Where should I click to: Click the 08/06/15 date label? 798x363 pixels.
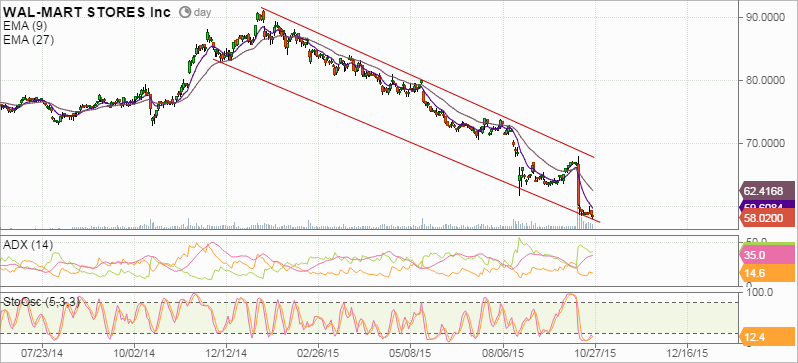(x=503, y=352)
